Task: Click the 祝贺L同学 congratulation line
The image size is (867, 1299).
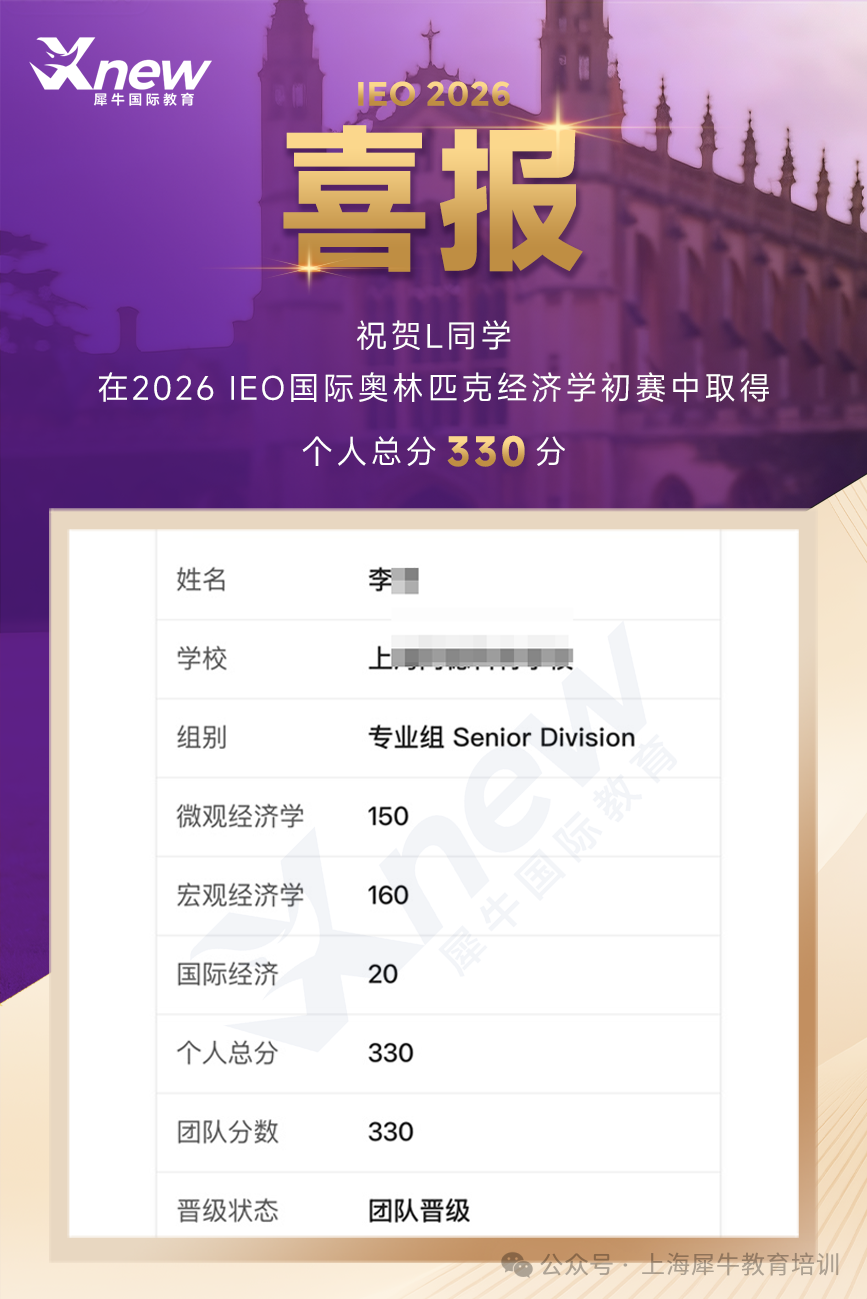Action: click(x=433, y=336)
